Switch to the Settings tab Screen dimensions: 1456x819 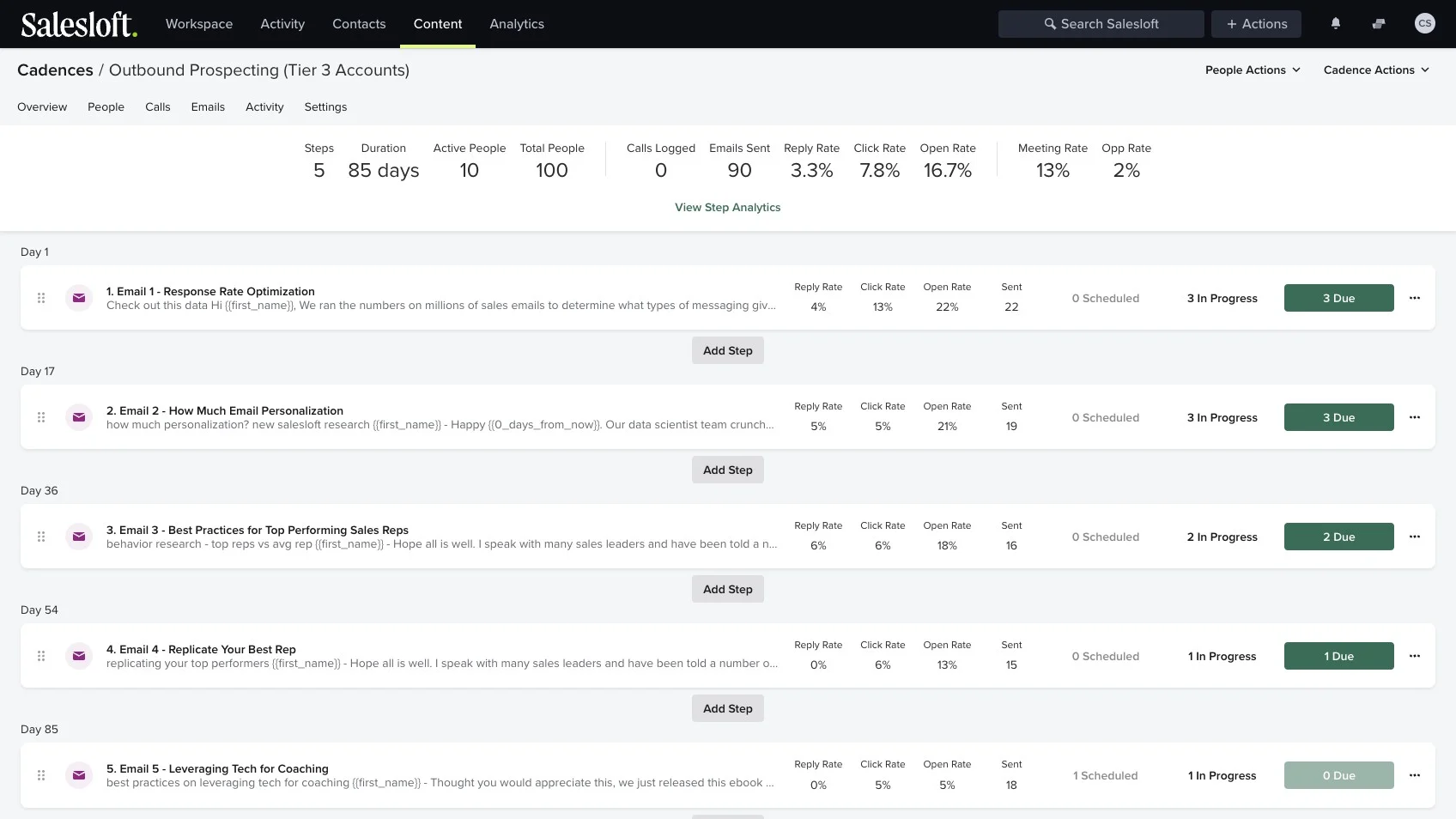[325, 107]
